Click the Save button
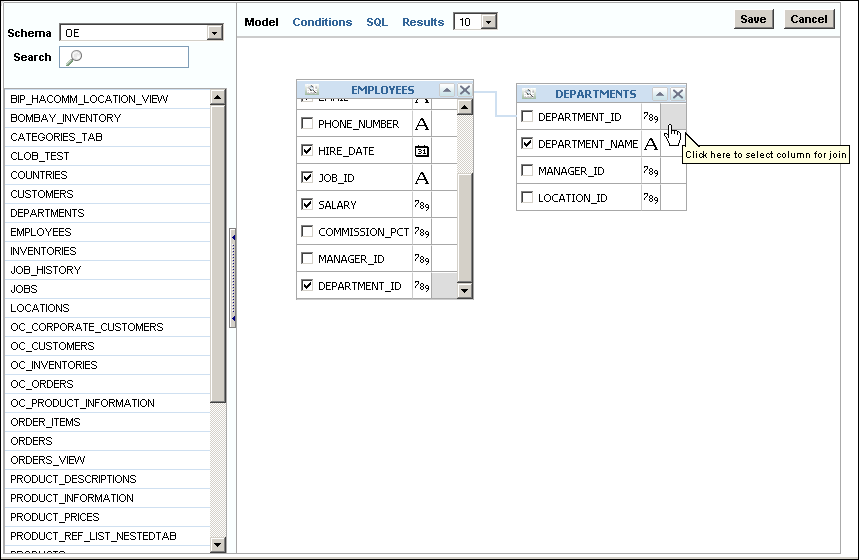Viewport: 859px width, 560px height. (753, 19)
